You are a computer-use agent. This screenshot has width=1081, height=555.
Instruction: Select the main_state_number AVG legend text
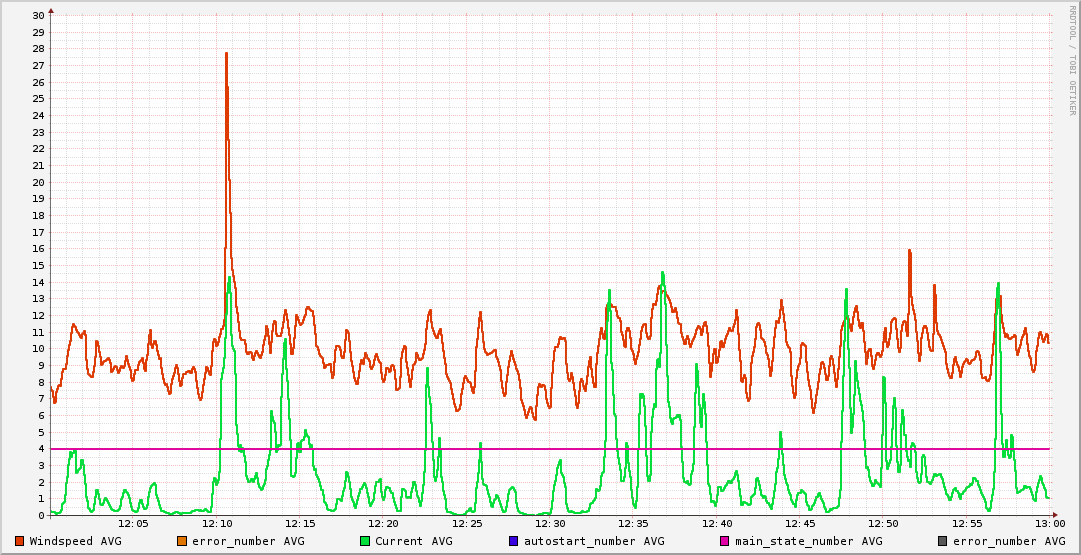[x=809, y=541]
